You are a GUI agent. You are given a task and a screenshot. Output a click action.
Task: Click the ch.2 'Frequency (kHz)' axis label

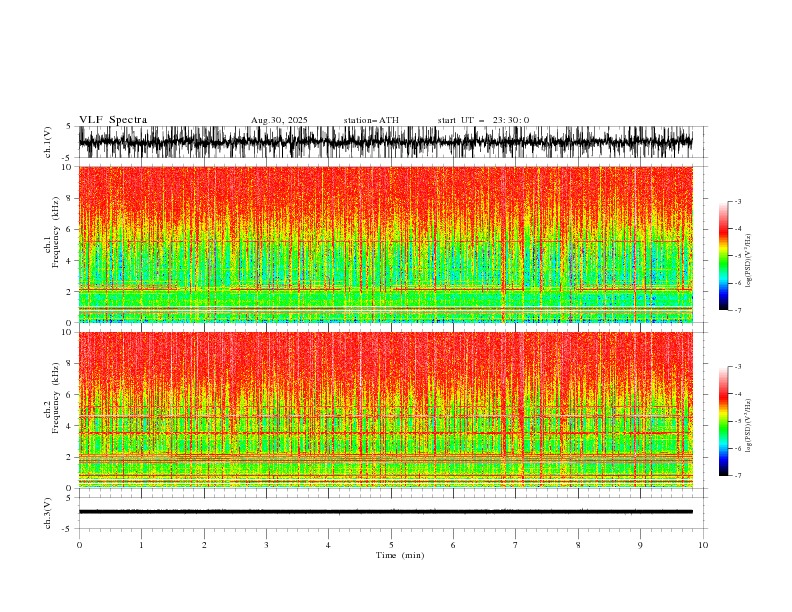tap(56, 398)
